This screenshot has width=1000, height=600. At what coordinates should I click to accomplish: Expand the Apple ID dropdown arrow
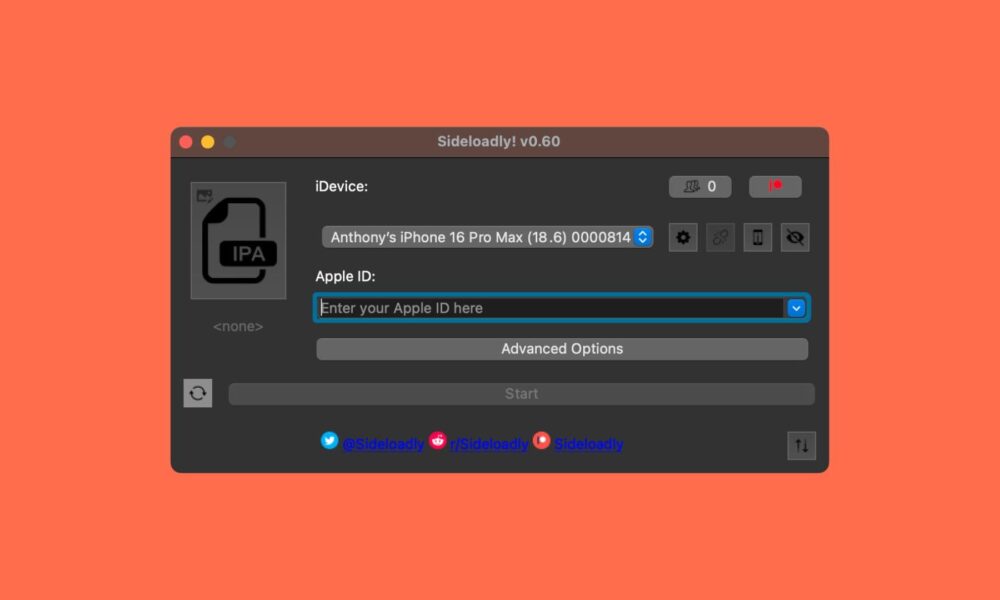[796, 308]
